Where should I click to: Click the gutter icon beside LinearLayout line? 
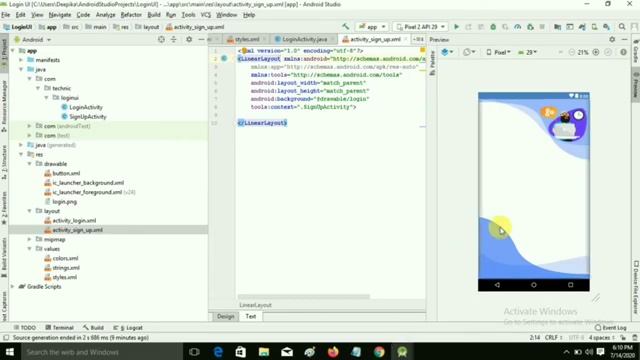point(224,59)
